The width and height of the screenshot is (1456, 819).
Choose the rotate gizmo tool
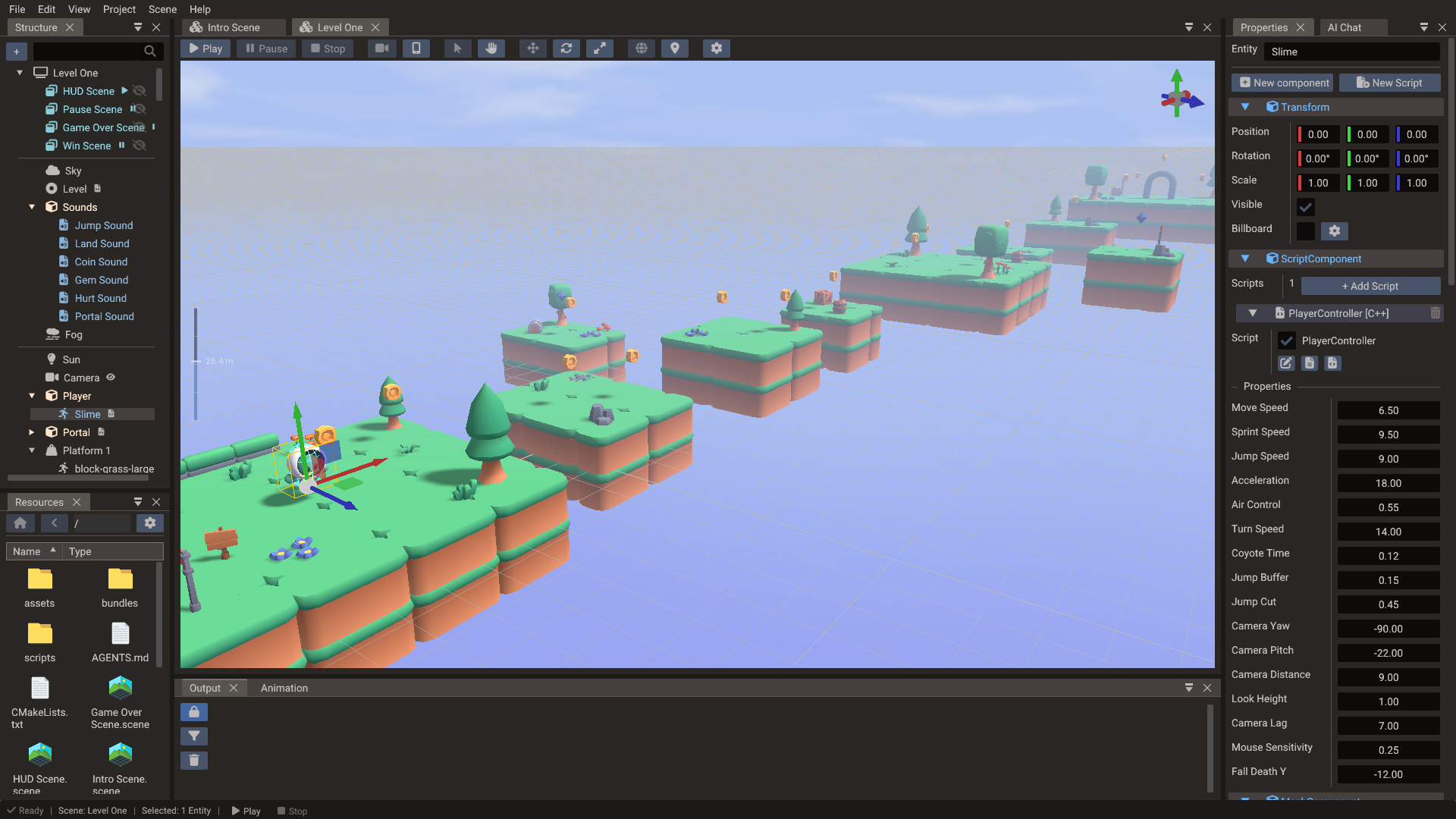566,49
